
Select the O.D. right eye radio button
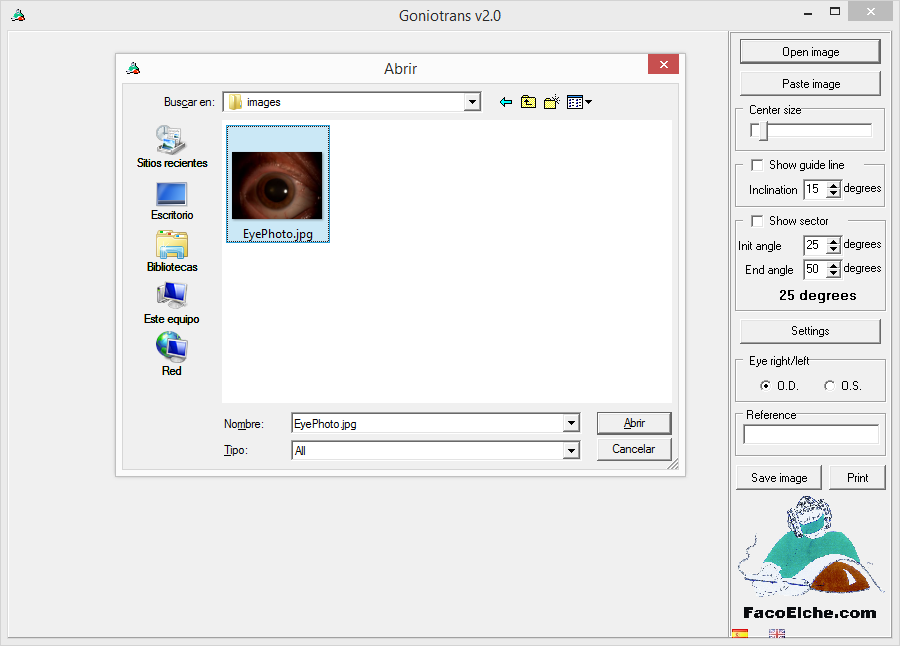point(765,386)
